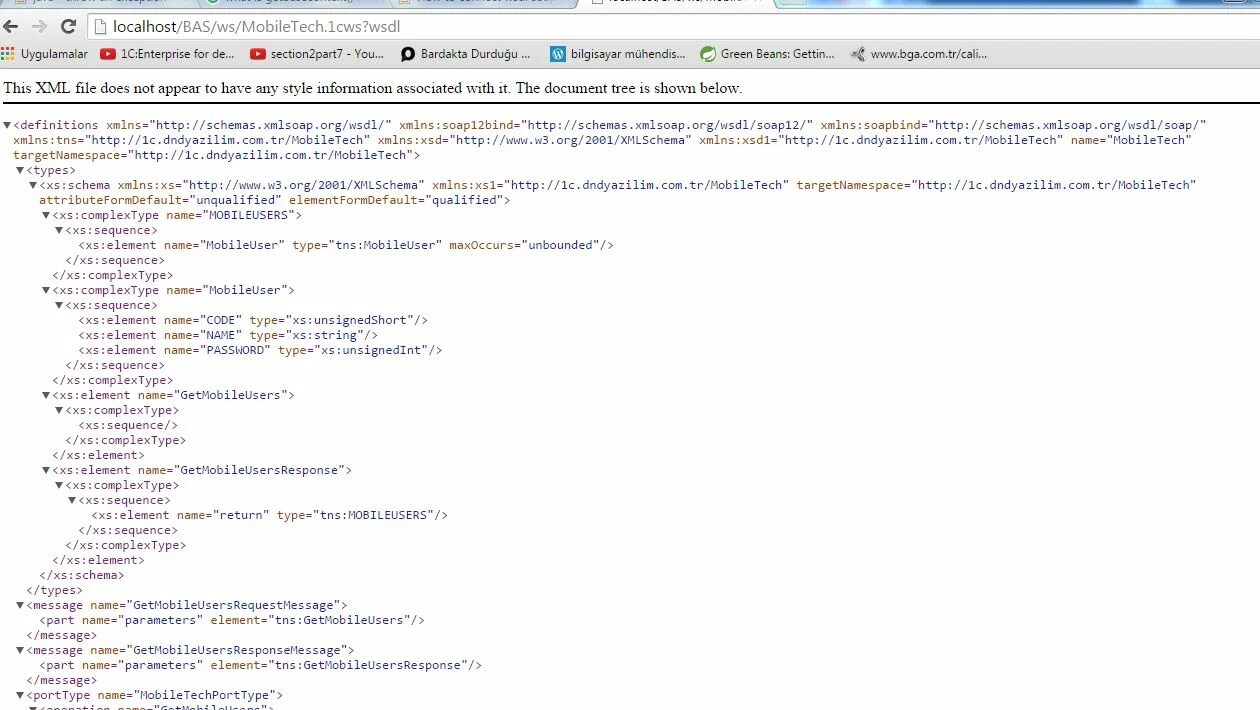Click the part element="tns:GetMobileUsers" line
The image size is (1260, 710).
coord(232,620)
